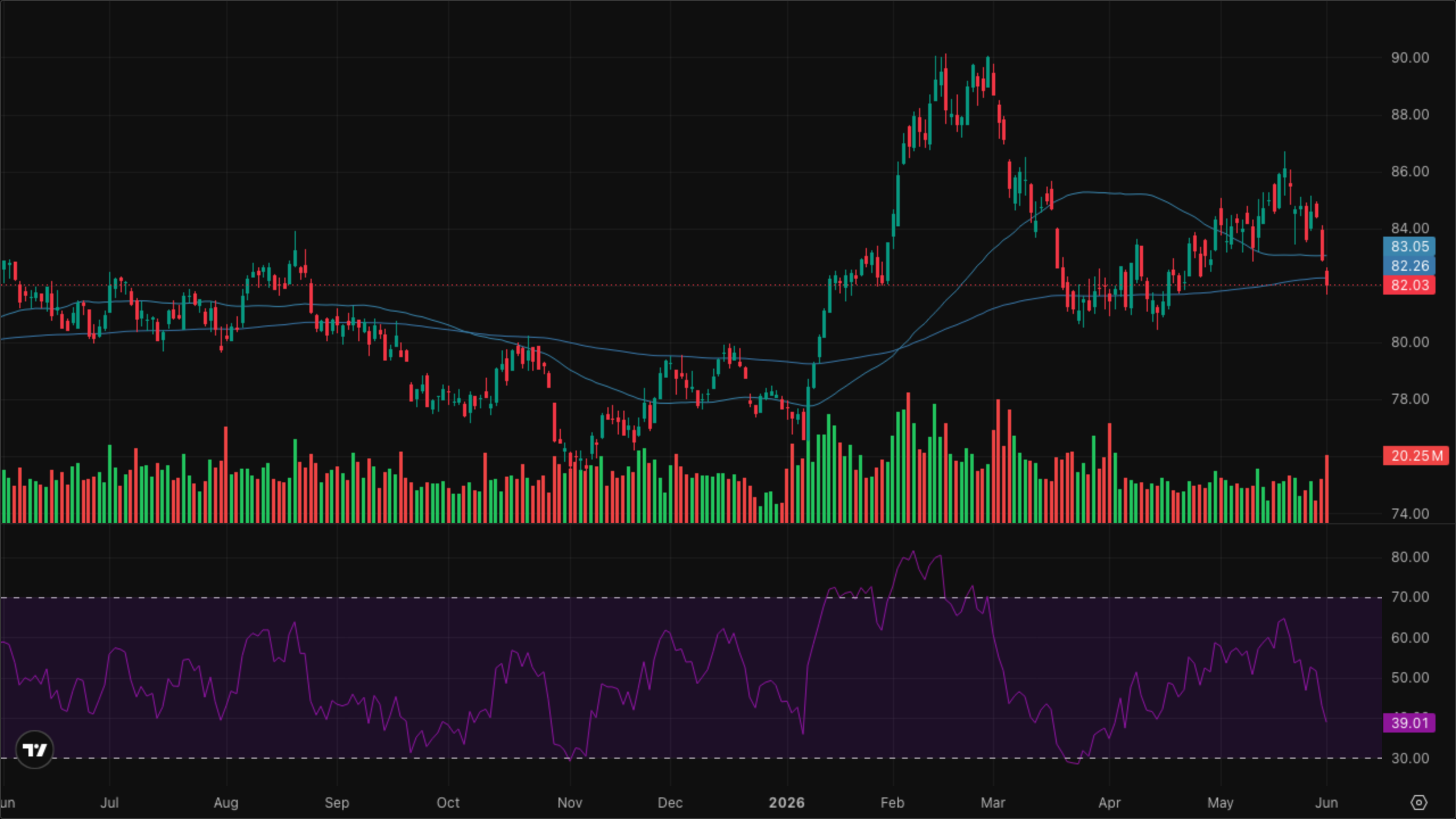
Task: Click the May label on time axis
Action: point(1220,803)
